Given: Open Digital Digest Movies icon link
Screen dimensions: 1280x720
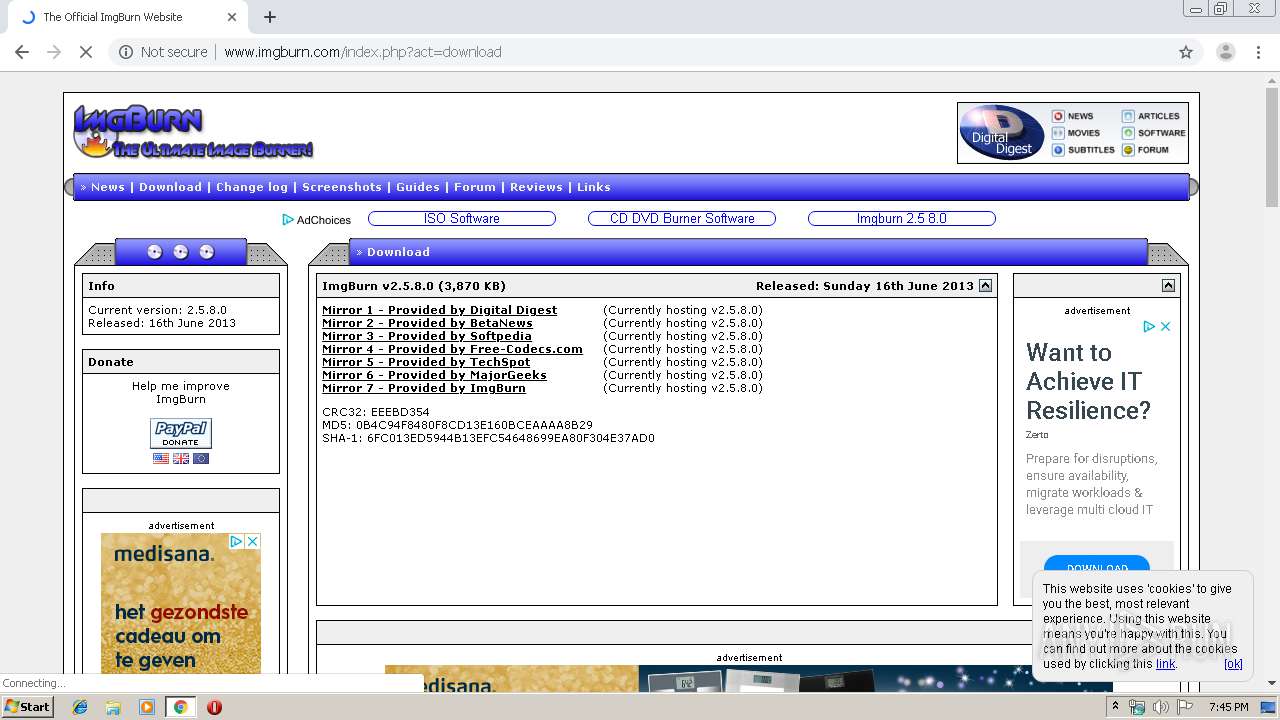Looking at the screenshot, I should pos(1076,133).
